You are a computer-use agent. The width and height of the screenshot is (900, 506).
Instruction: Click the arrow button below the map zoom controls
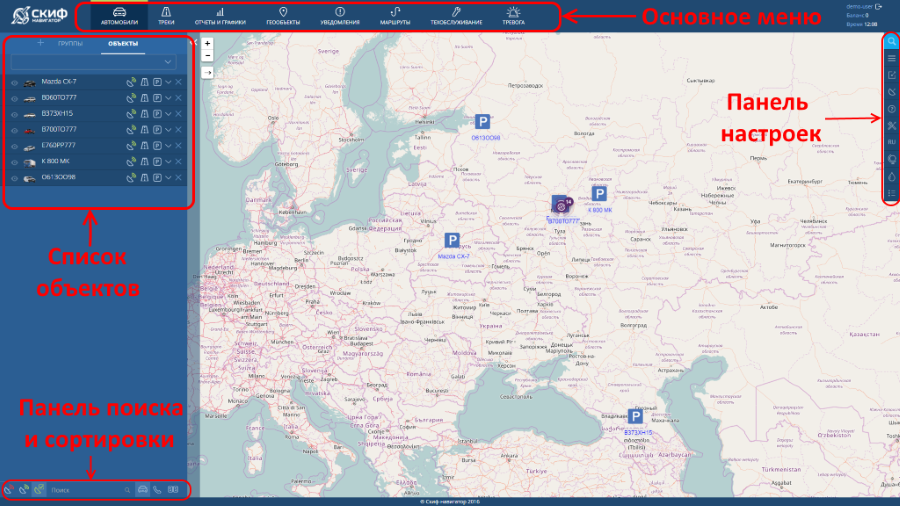(x=207, y=73)
